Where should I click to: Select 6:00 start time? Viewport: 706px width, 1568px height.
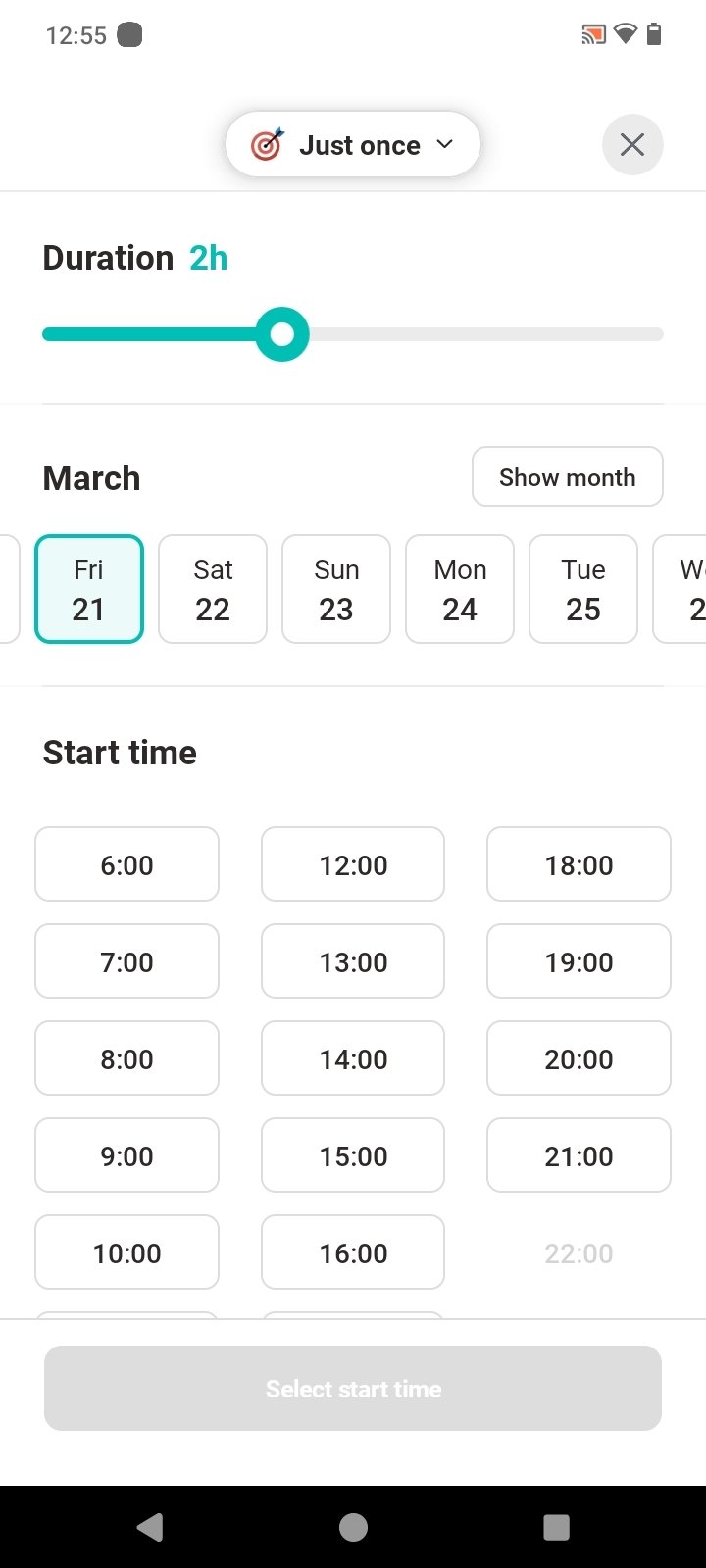tap(126, 864)
